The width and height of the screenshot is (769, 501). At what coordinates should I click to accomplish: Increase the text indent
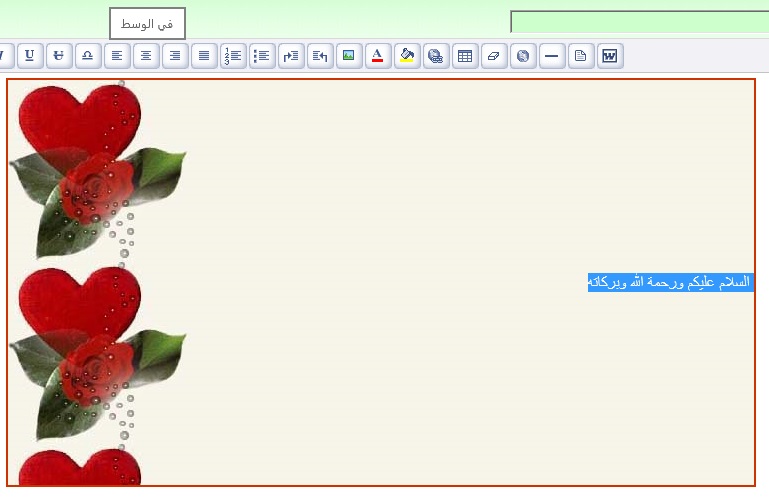pyautogui.click(x=291, y=56)
